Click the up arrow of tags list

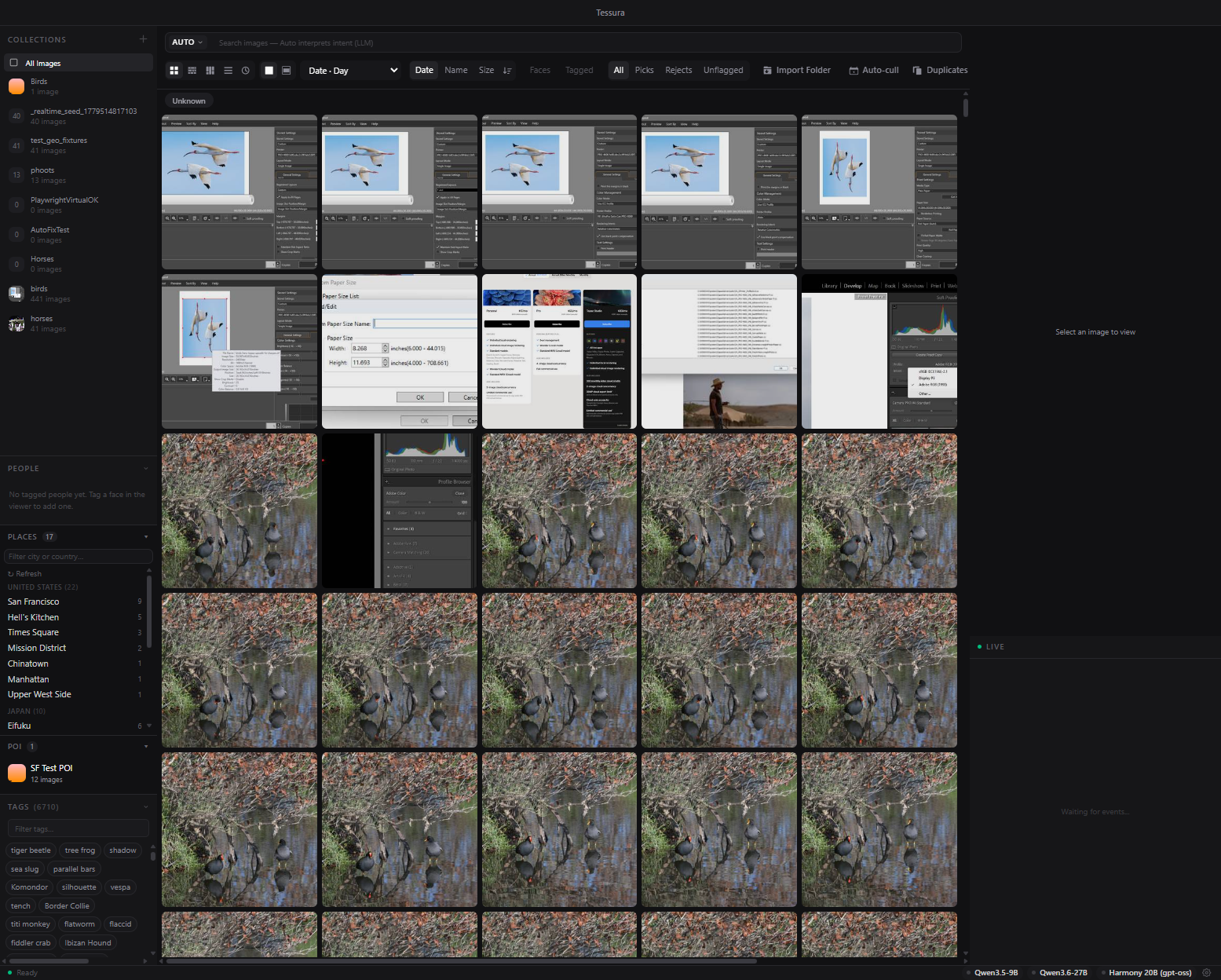click(x=153, y=847)
